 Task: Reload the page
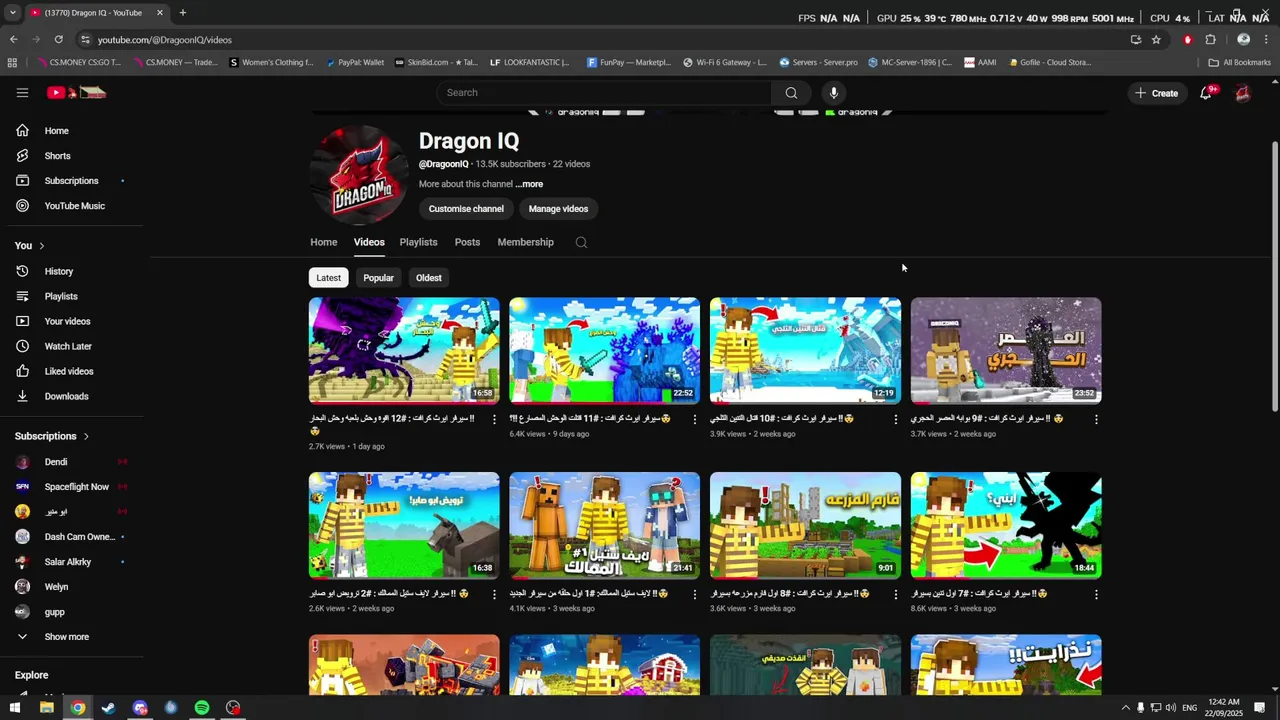58,40
